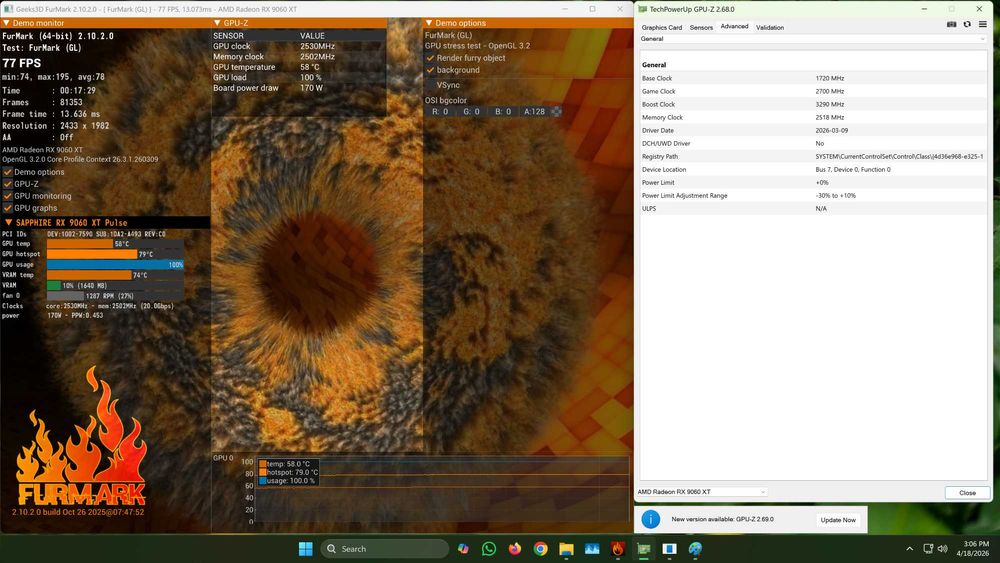Adjust the B: 0 bgcolor value
The width and height of the screenshot is (1000, 563).
pyautogui.click(x=503, y=112)
